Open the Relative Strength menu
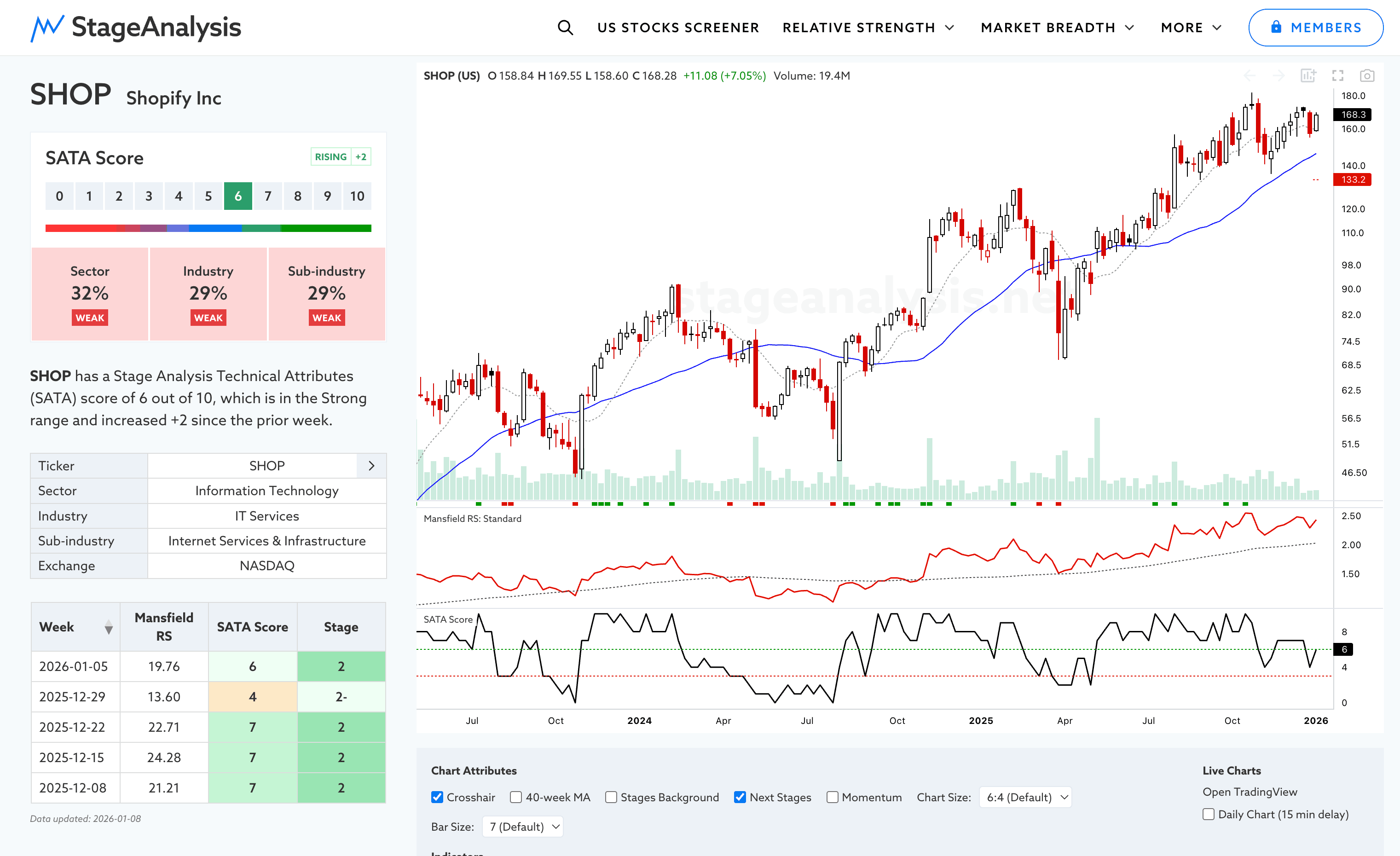The image size is (1400, 856). (868, 27)
